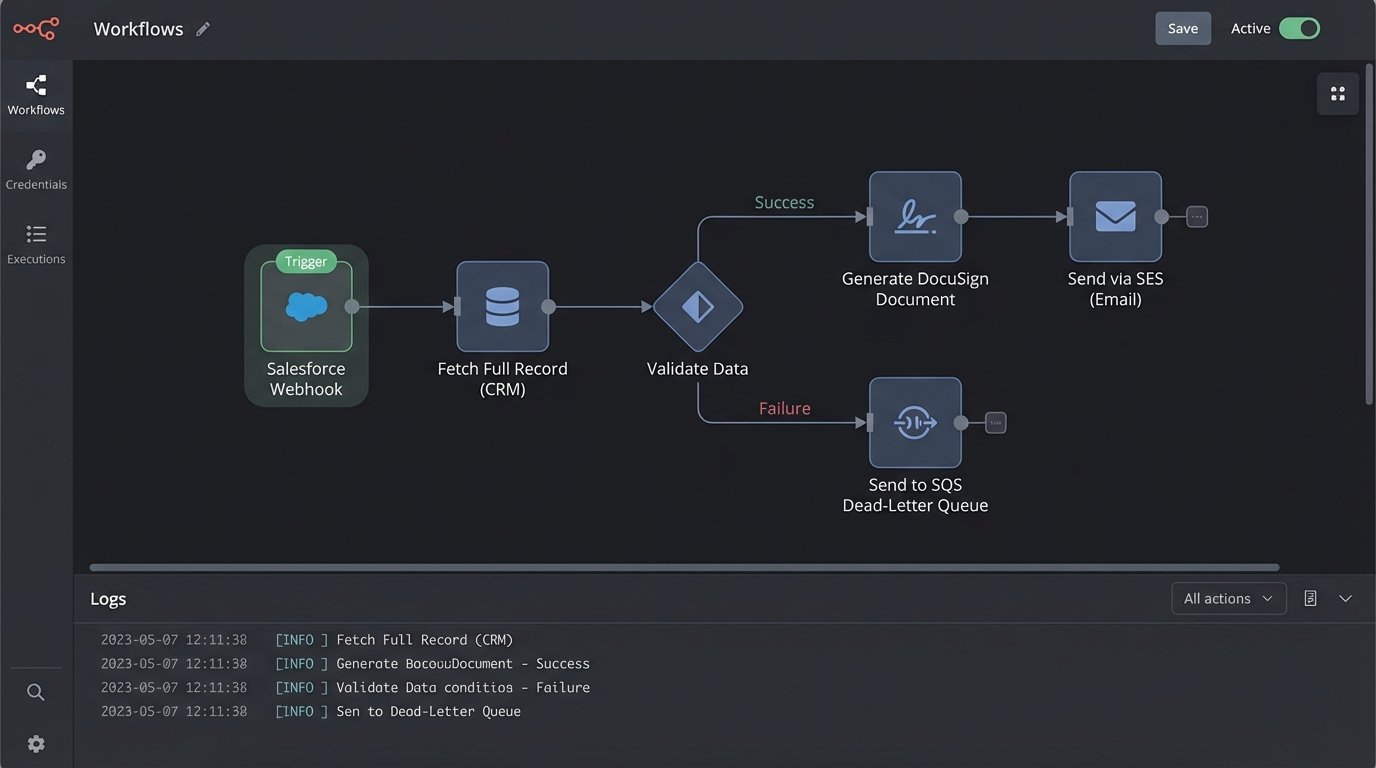Viewport: 1376px width, 768px height.
Task: Open settings via the gear icon
Action: coord(36,743)
